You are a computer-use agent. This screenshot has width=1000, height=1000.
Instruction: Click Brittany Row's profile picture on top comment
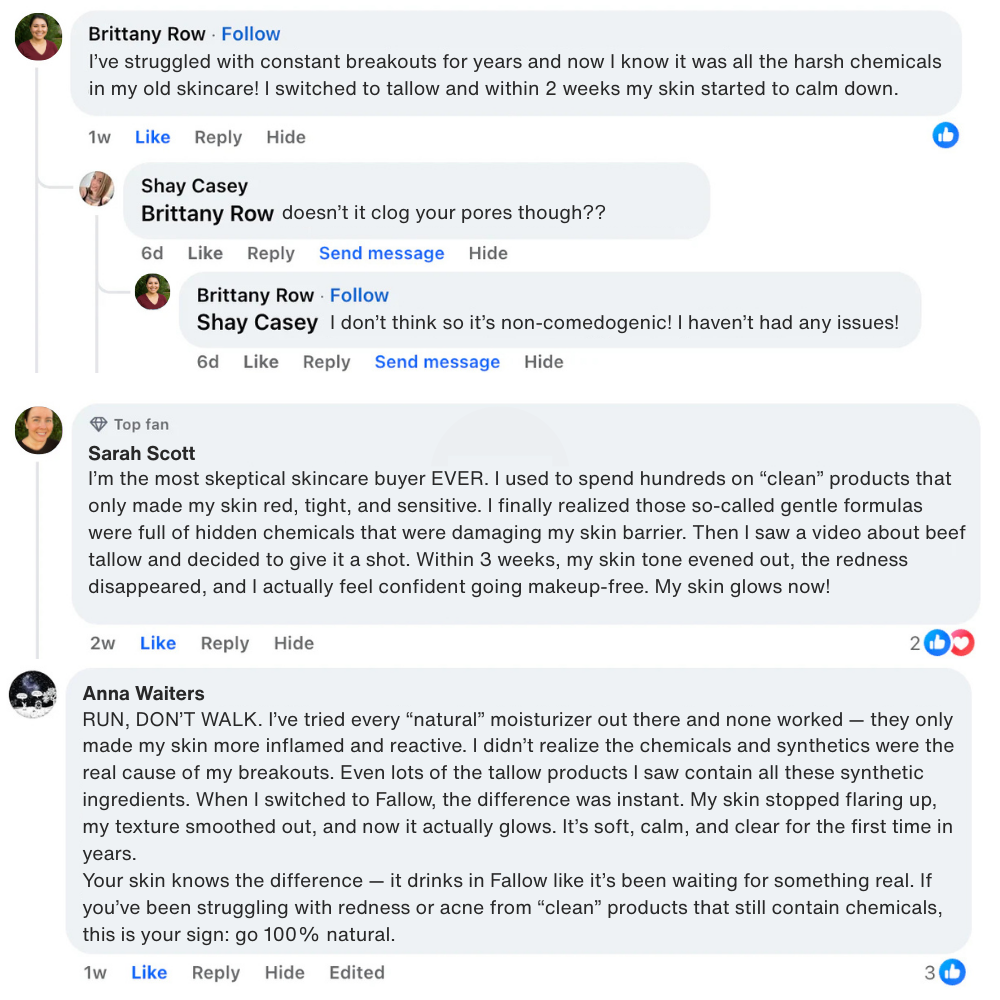pyautogui.click(x=39, y=37)
